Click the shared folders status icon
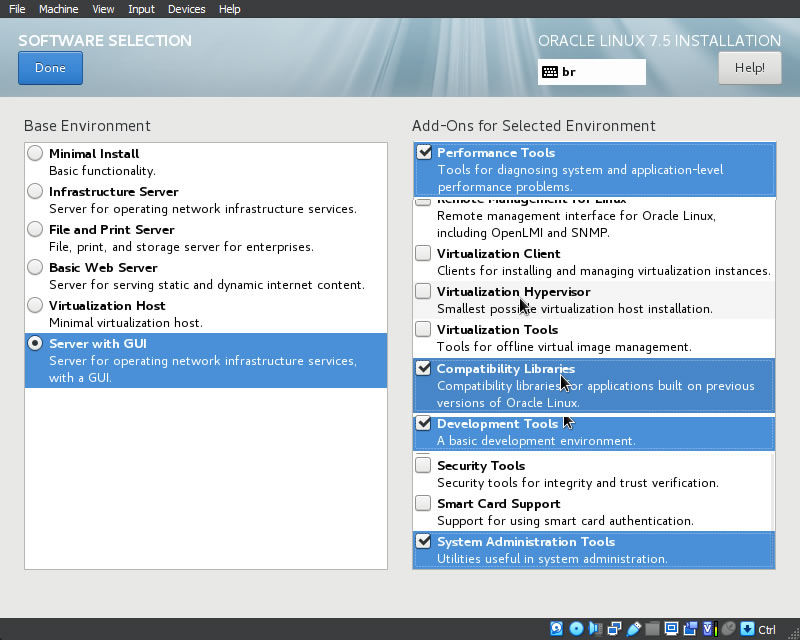Image resolution: width=800 pixels, height=640 pixels. (653, 629)
